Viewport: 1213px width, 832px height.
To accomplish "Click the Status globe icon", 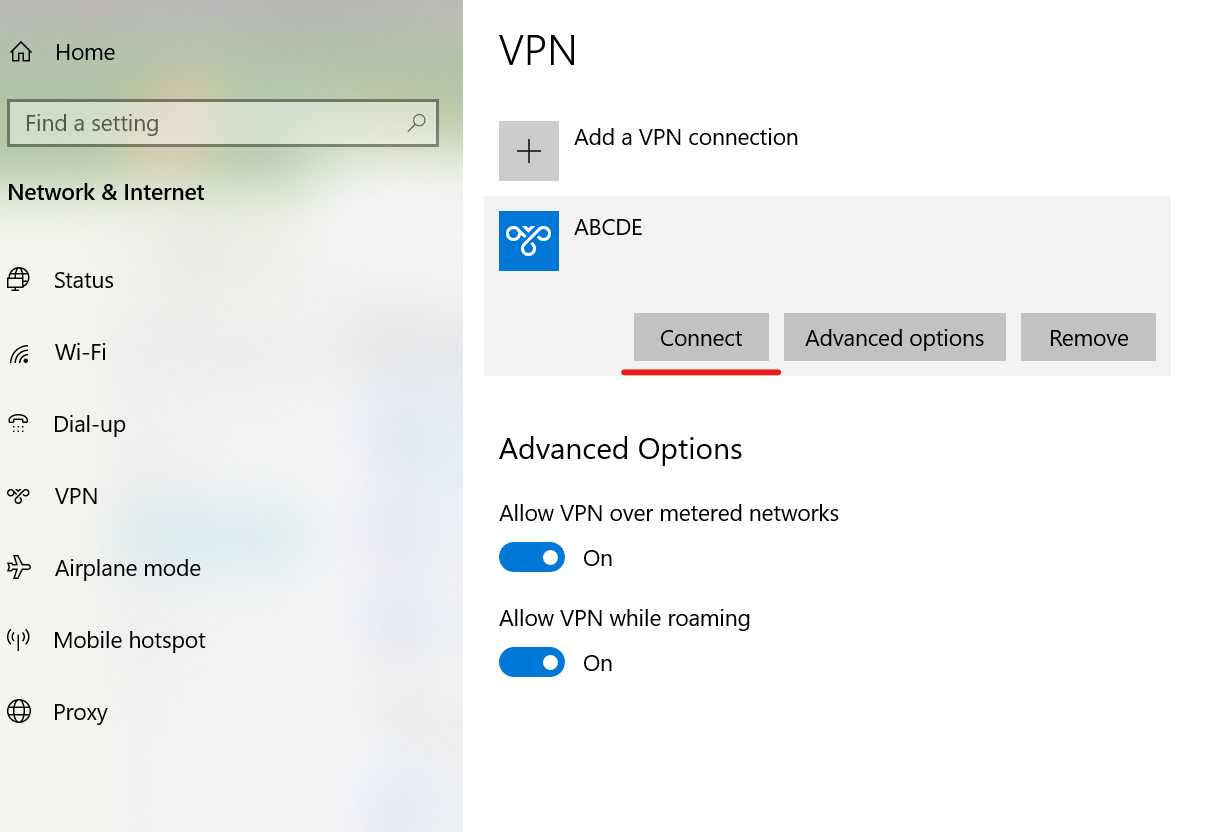I will pyautogui.click(x=18, y=280).
